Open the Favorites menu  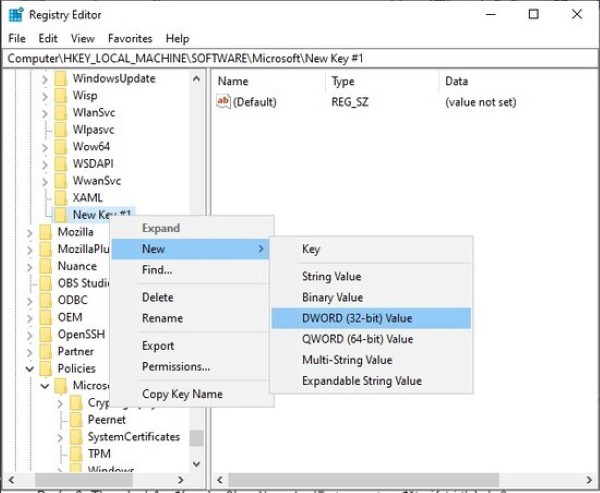click(x=130, y=38)
